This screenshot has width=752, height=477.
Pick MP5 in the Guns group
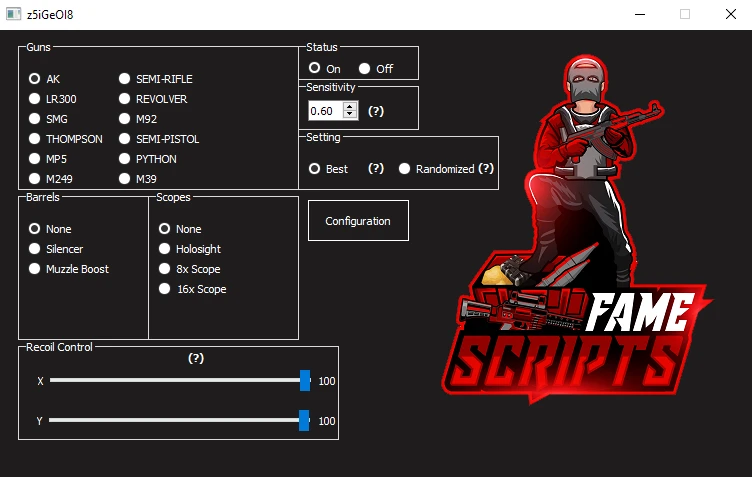(x=47, y=159)
